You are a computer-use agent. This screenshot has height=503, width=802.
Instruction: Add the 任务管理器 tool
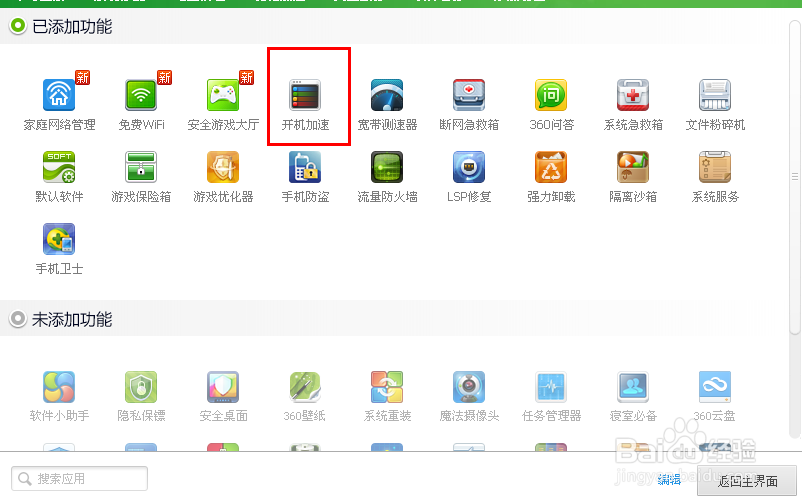(x=551, y=387)
